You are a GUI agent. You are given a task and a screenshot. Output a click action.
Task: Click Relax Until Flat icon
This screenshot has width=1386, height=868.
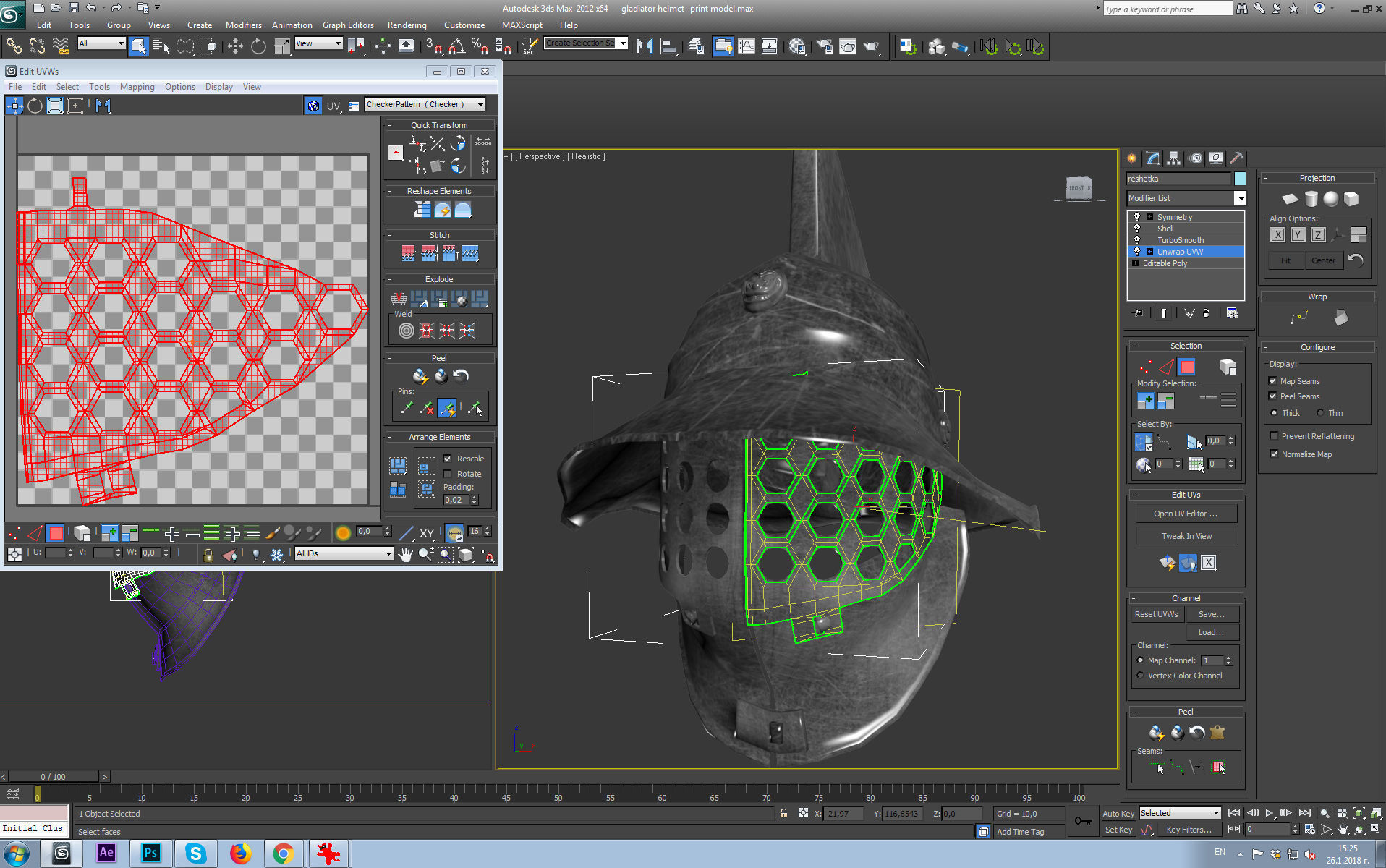click(443, 210)
